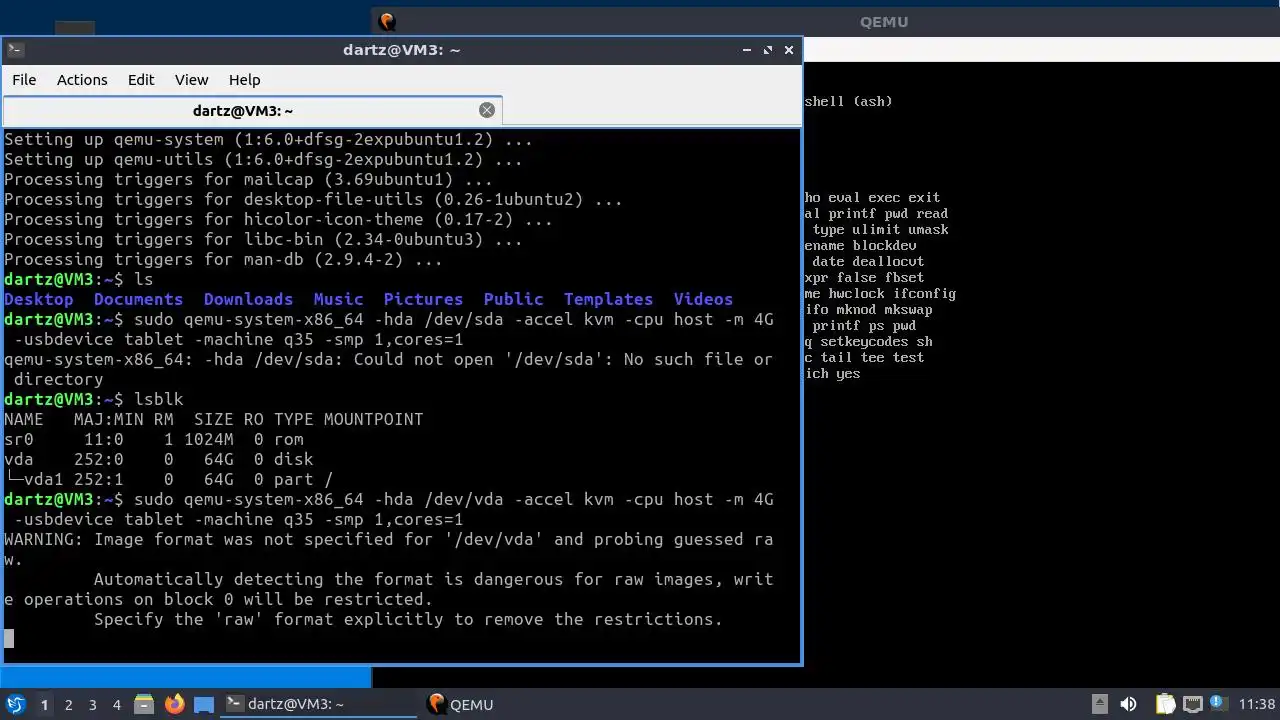Click the terminal cursor block at the bottom
Image resolution: width=1280 pixels, height=720 pixels.
pos(9,639)
